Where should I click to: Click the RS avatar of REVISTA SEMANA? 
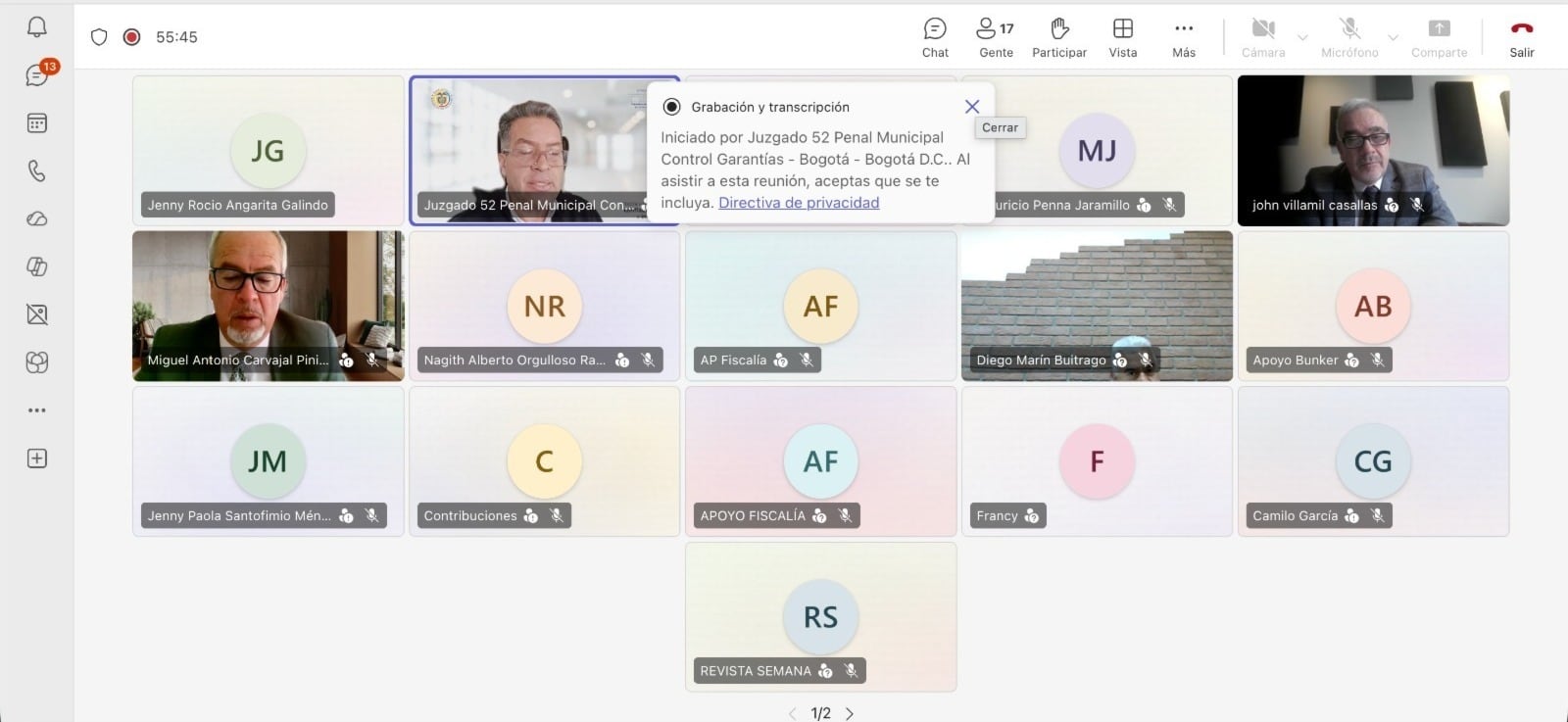tap(821, 617)
